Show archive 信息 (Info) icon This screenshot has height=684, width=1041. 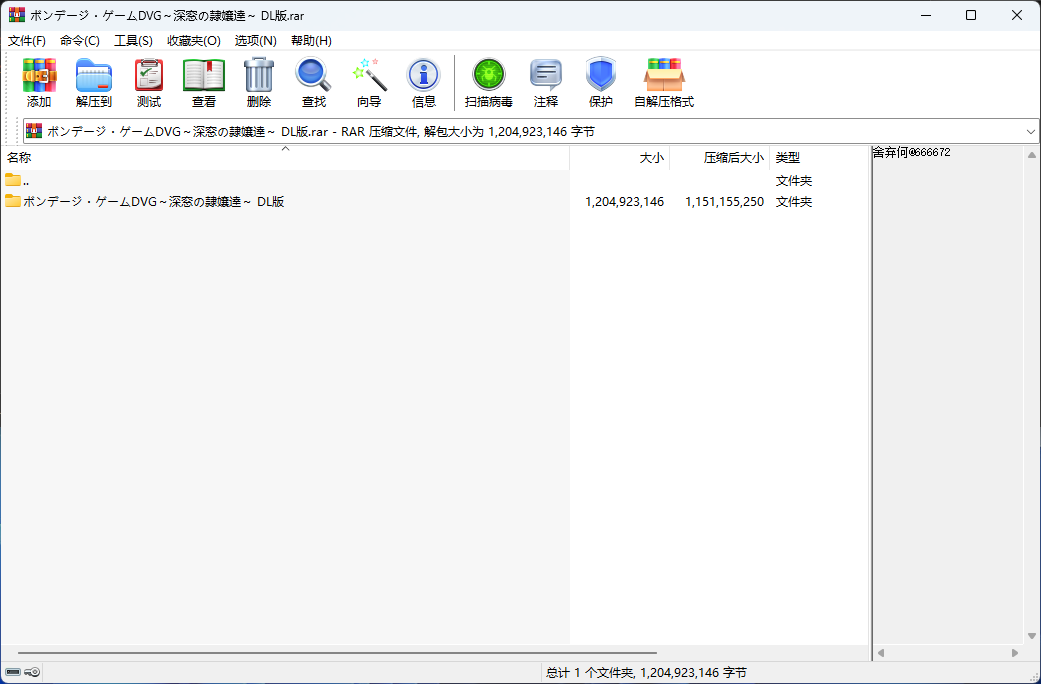pyautogui.click(x=424, y=82)
